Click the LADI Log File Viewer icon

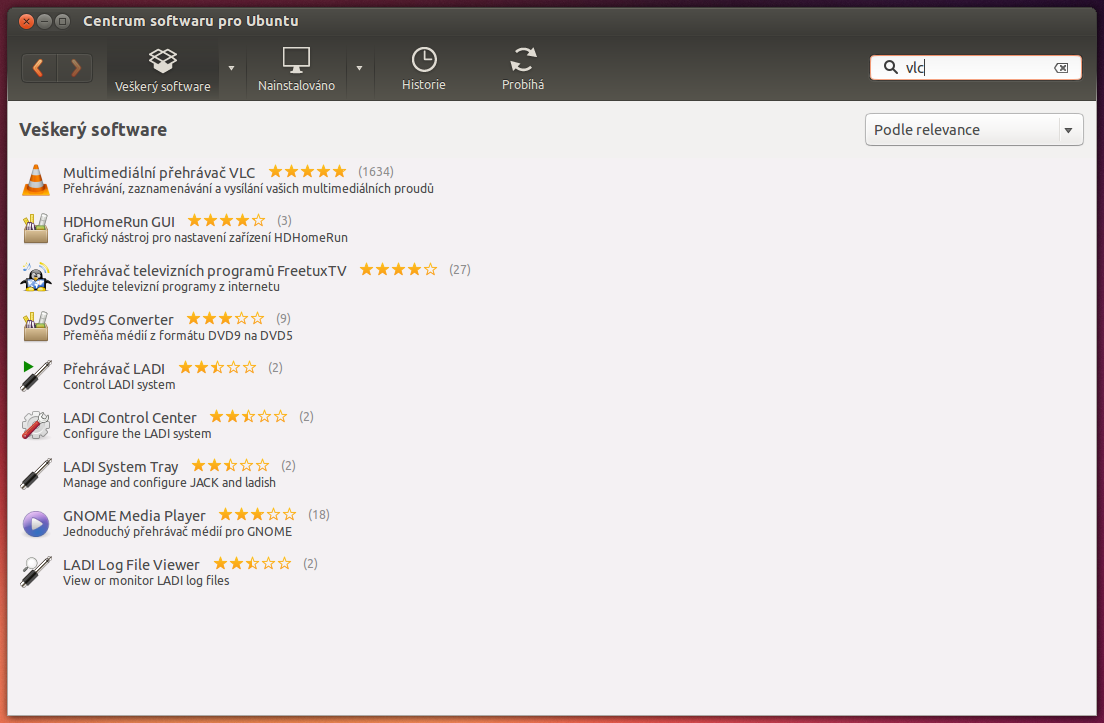click(x=35, y=572)
